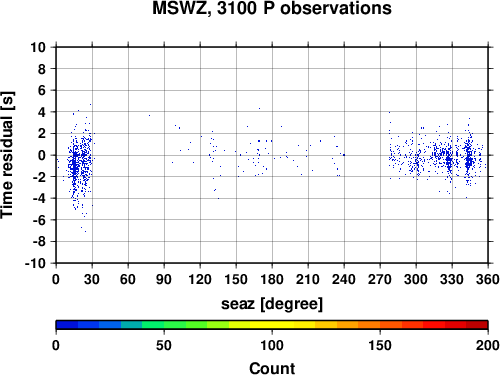This screenshot has width=500, height=375.
Task: Click the dark red colorbar segment at 200
Action: pyautogui.click(x=477, y=325)
